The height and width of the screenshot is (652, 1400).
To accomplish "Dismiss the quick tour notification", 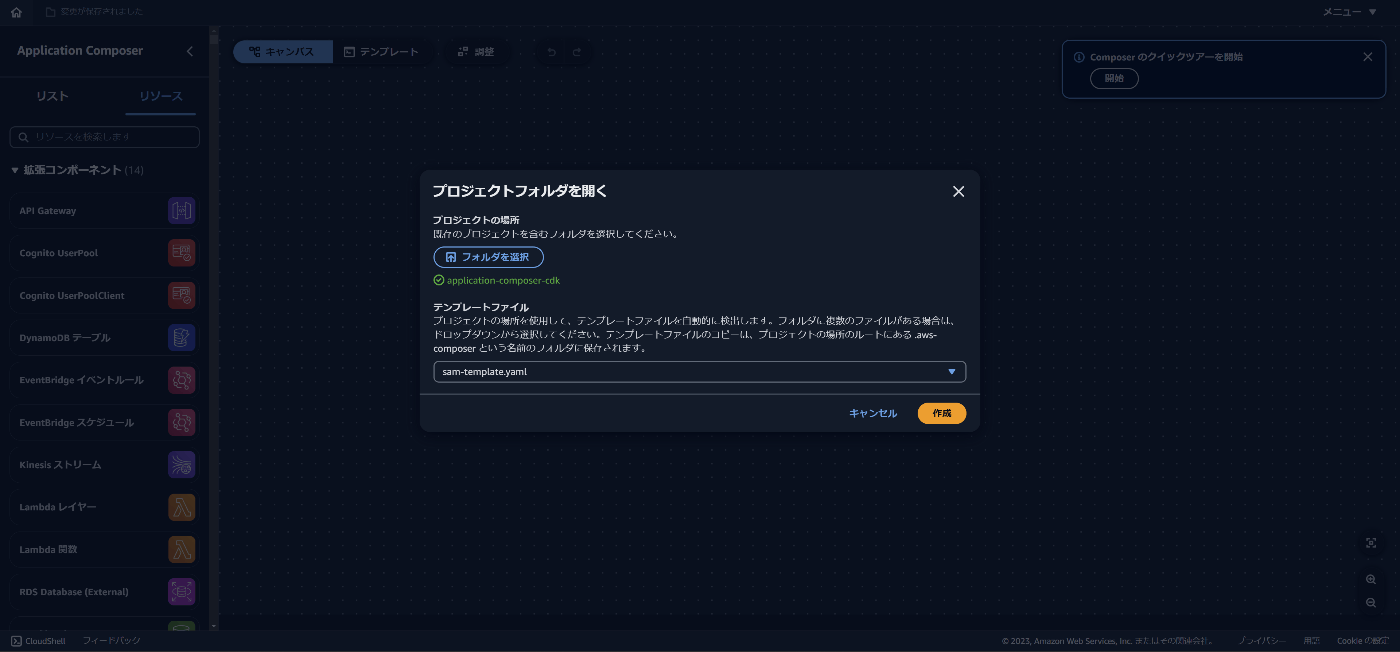I will 1367,57.
